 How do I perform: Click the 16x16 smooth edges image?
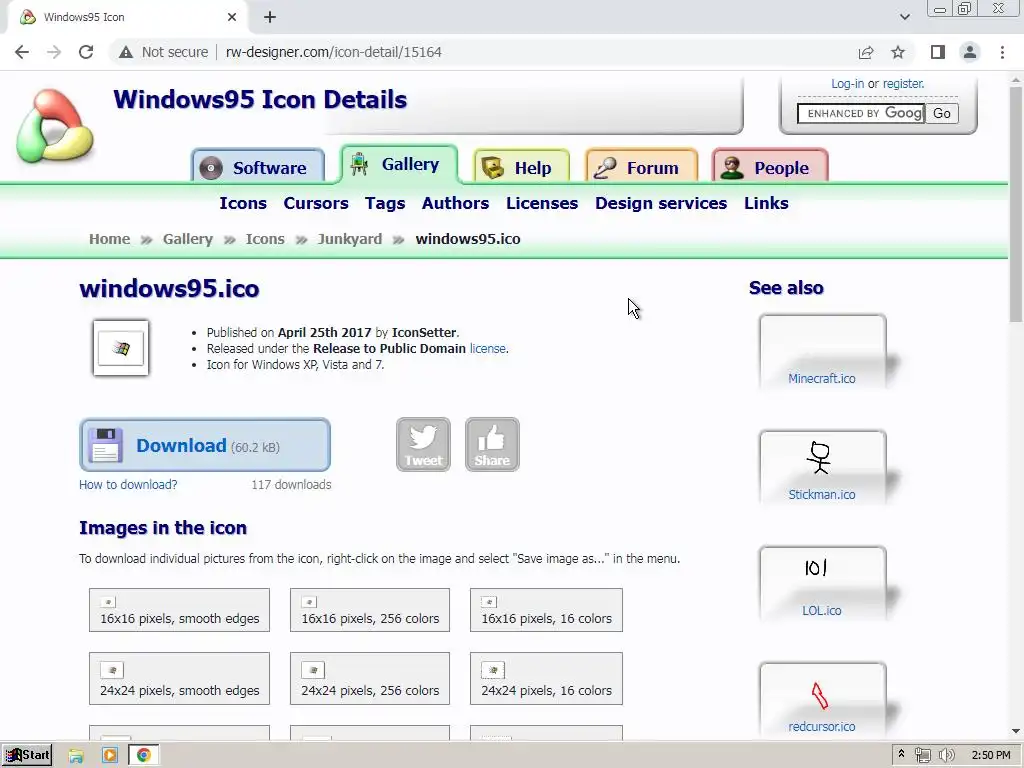pos(108,602)
